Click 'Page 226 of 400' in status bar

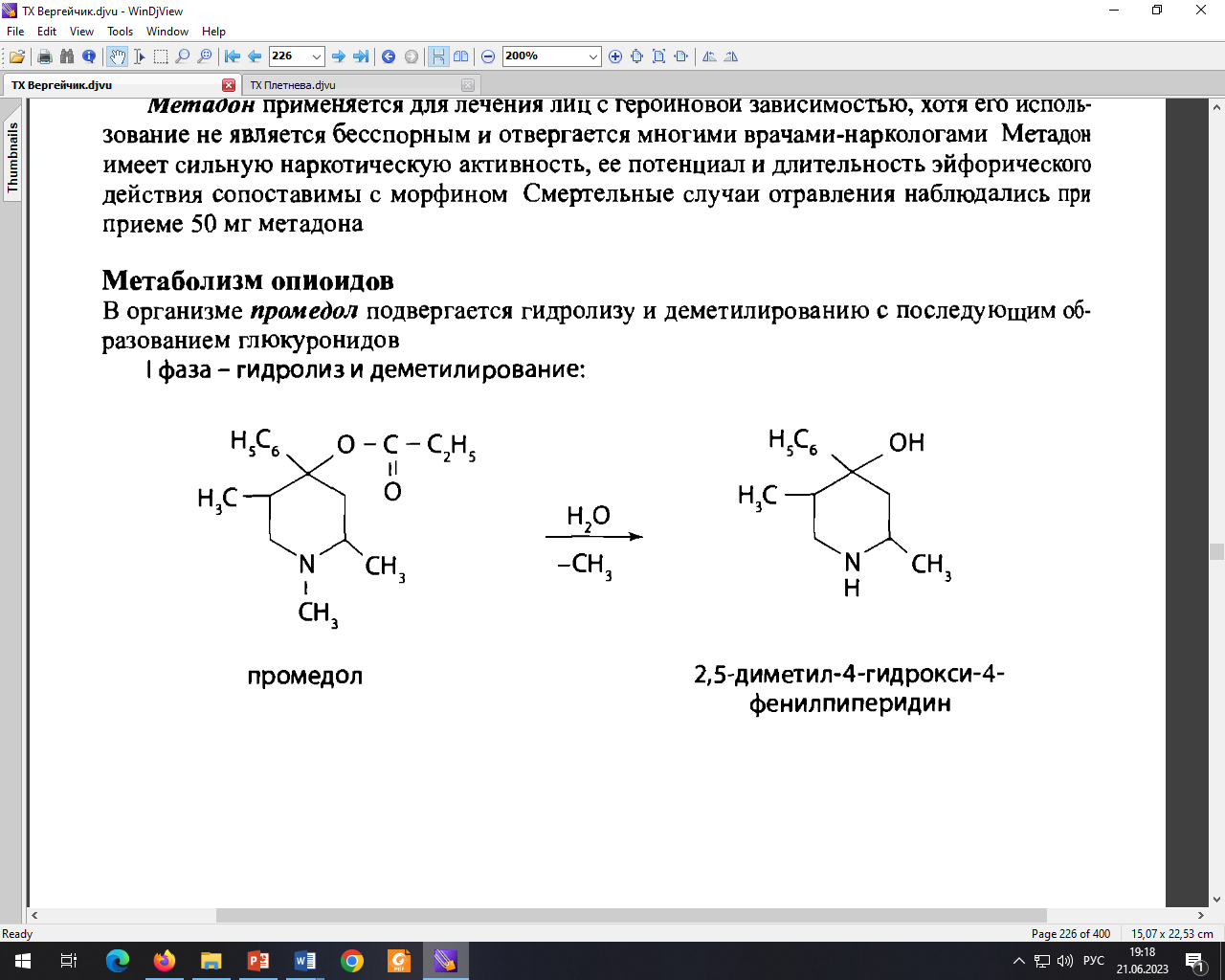click(x=1071, y=934)
